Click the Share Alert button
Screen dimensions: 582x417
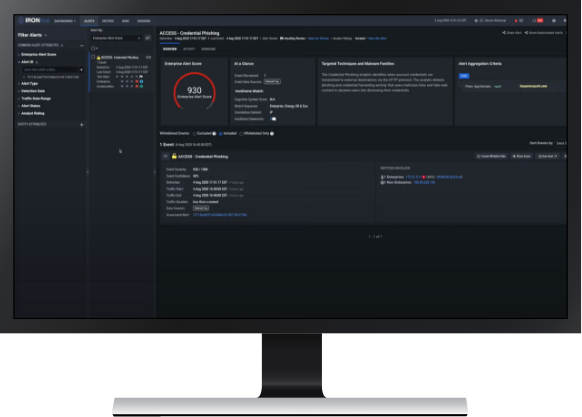pyautogui.click(x=512, y=33)
